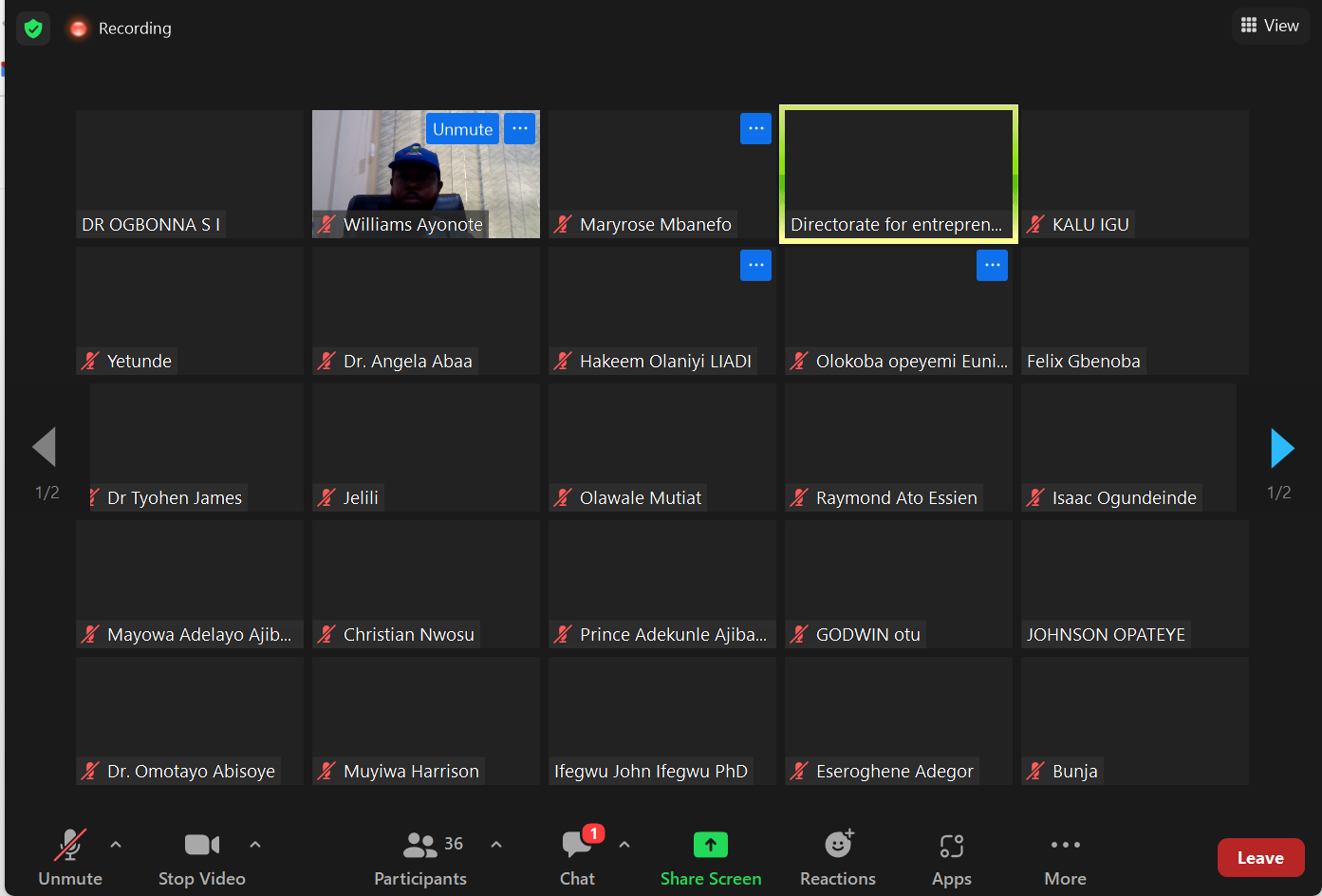The image size is (1322, 896).
Task: Go to previous gallery page arrow
Action: coord(45,447)
